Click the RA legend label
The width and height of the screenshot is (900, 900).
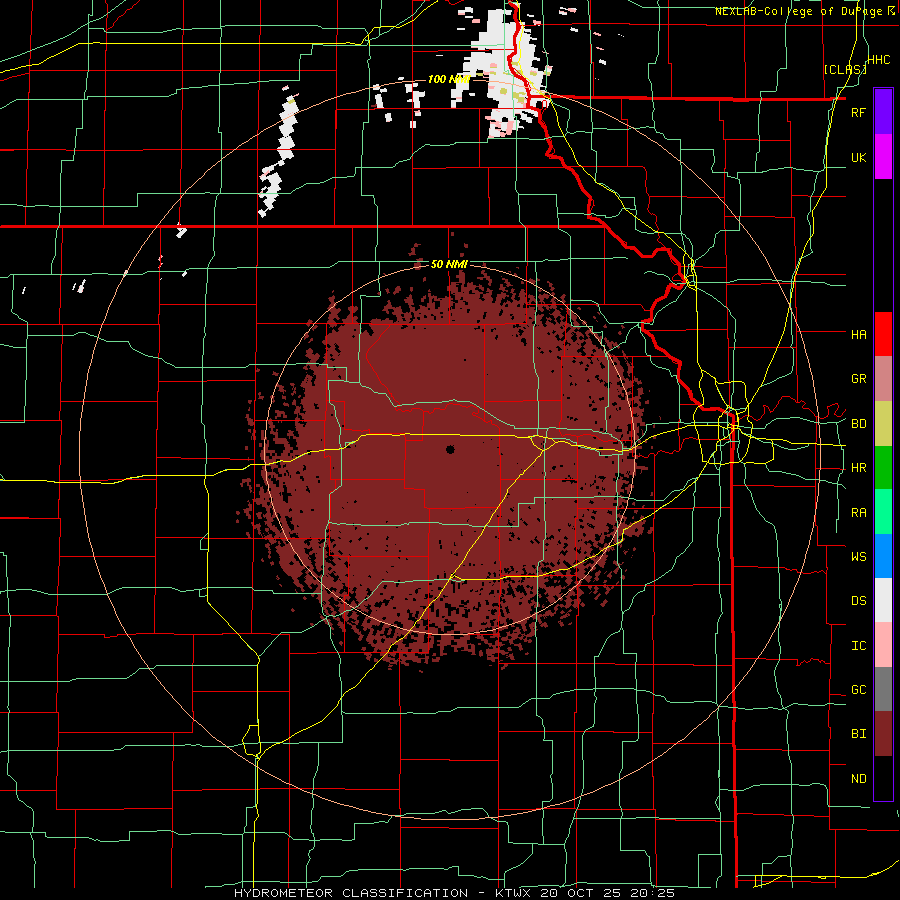858,513
